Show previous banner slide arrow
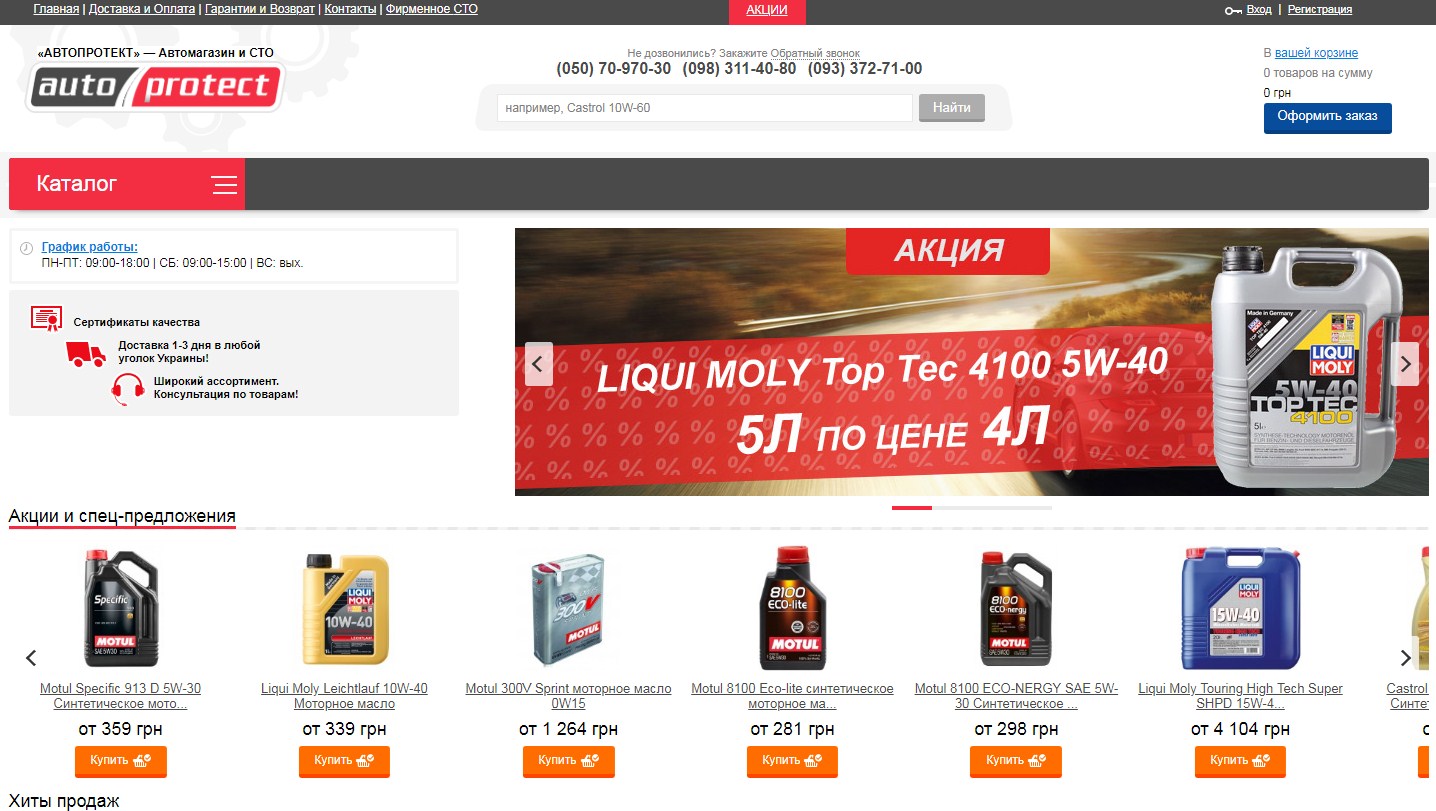This screenshot has width=1436, height=811. coord(539,364)
